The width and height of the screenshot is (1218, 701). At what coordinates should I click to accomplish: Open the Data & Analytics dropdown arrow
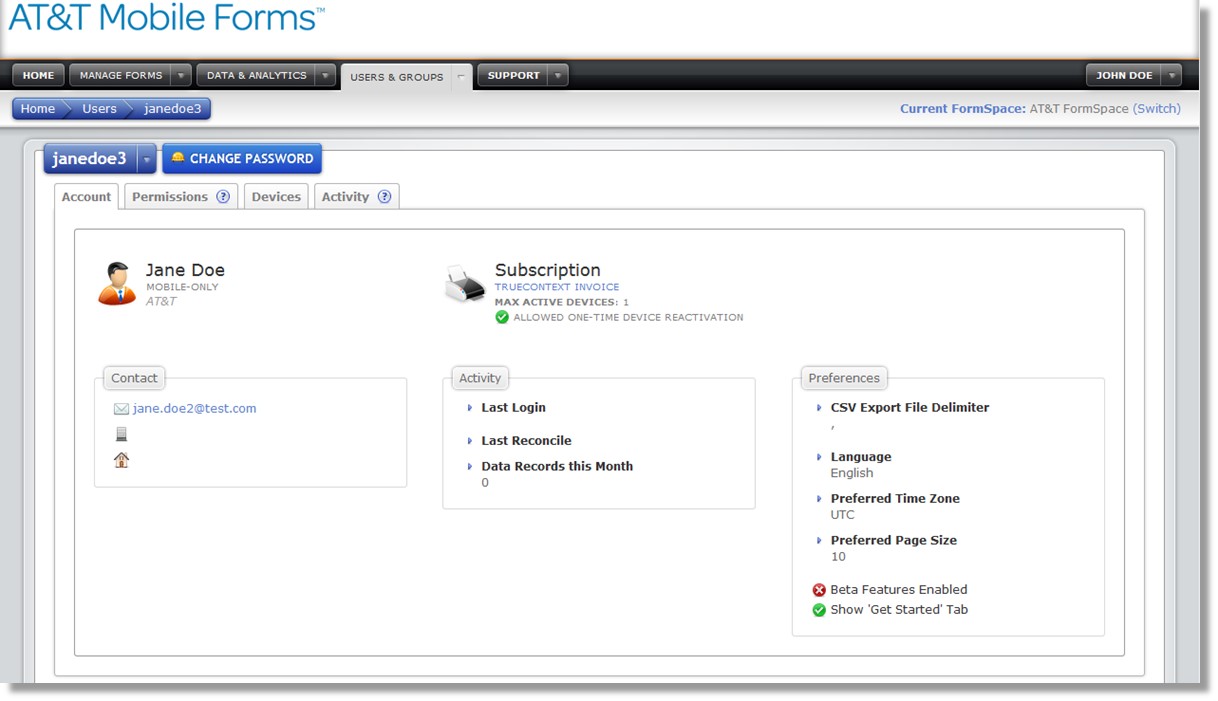pyautogui.click(x=325, y=75)
